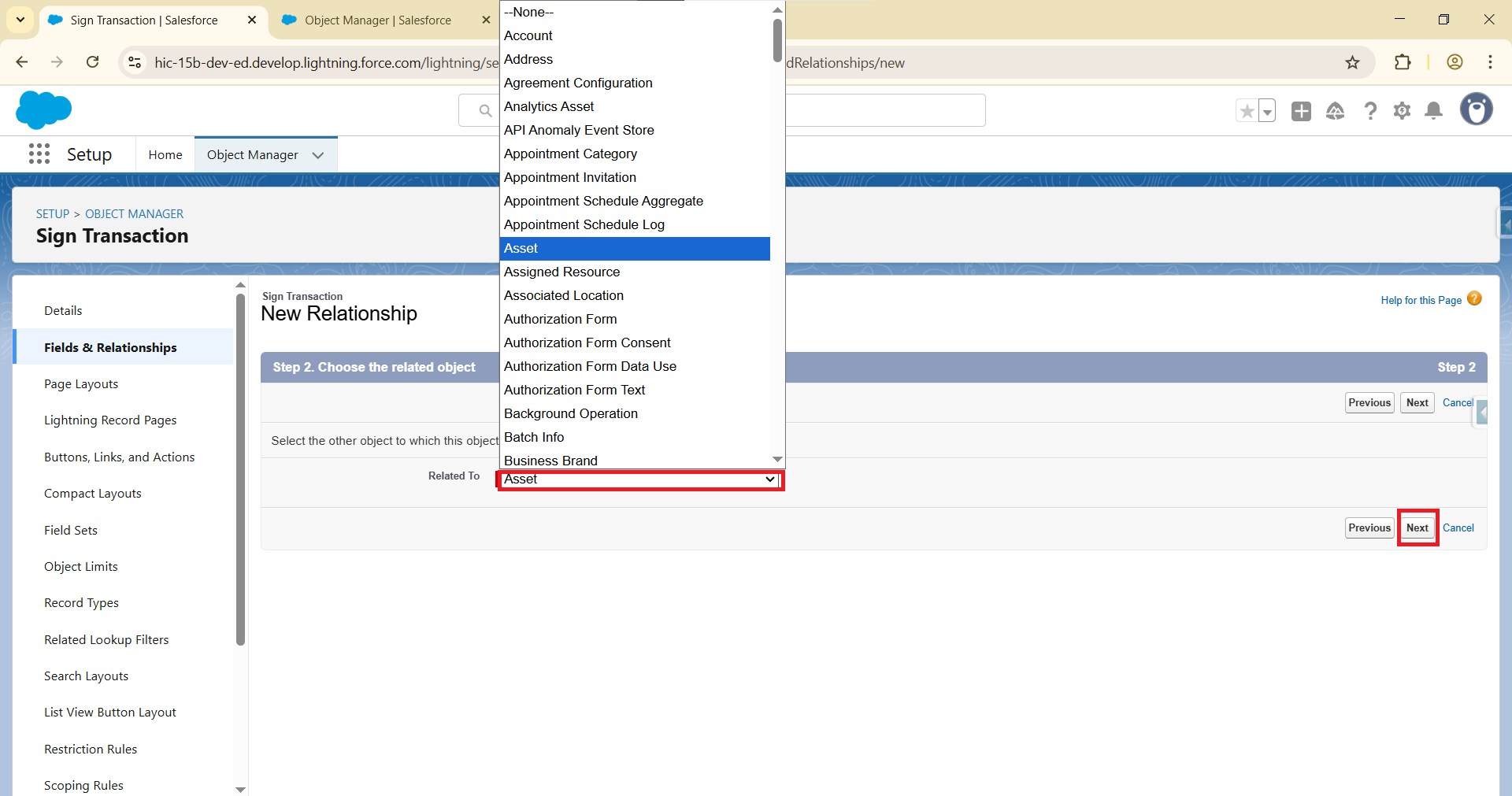Click the bottom Previous button
This screenshot has width=1512, height=796.
click(x=1369, y=528)
